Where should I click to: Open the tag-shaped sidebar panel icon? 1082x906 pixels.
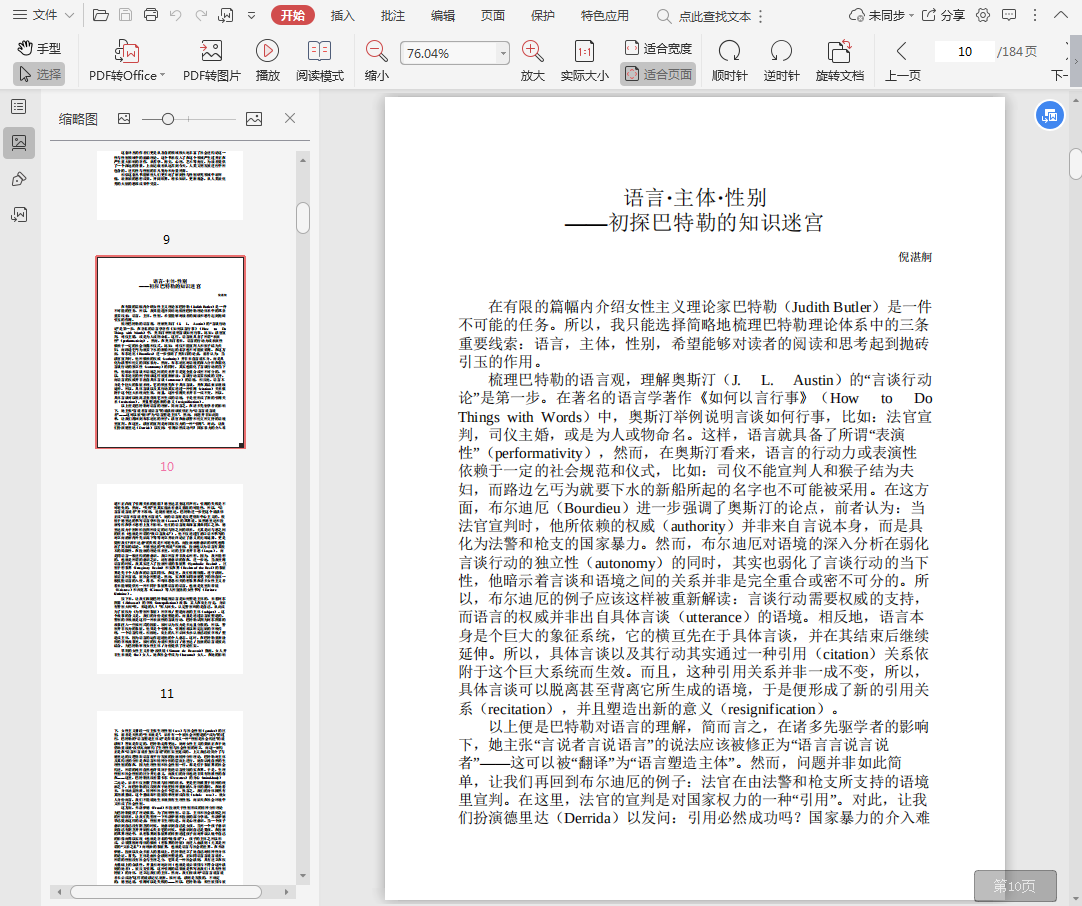point(19,179)
